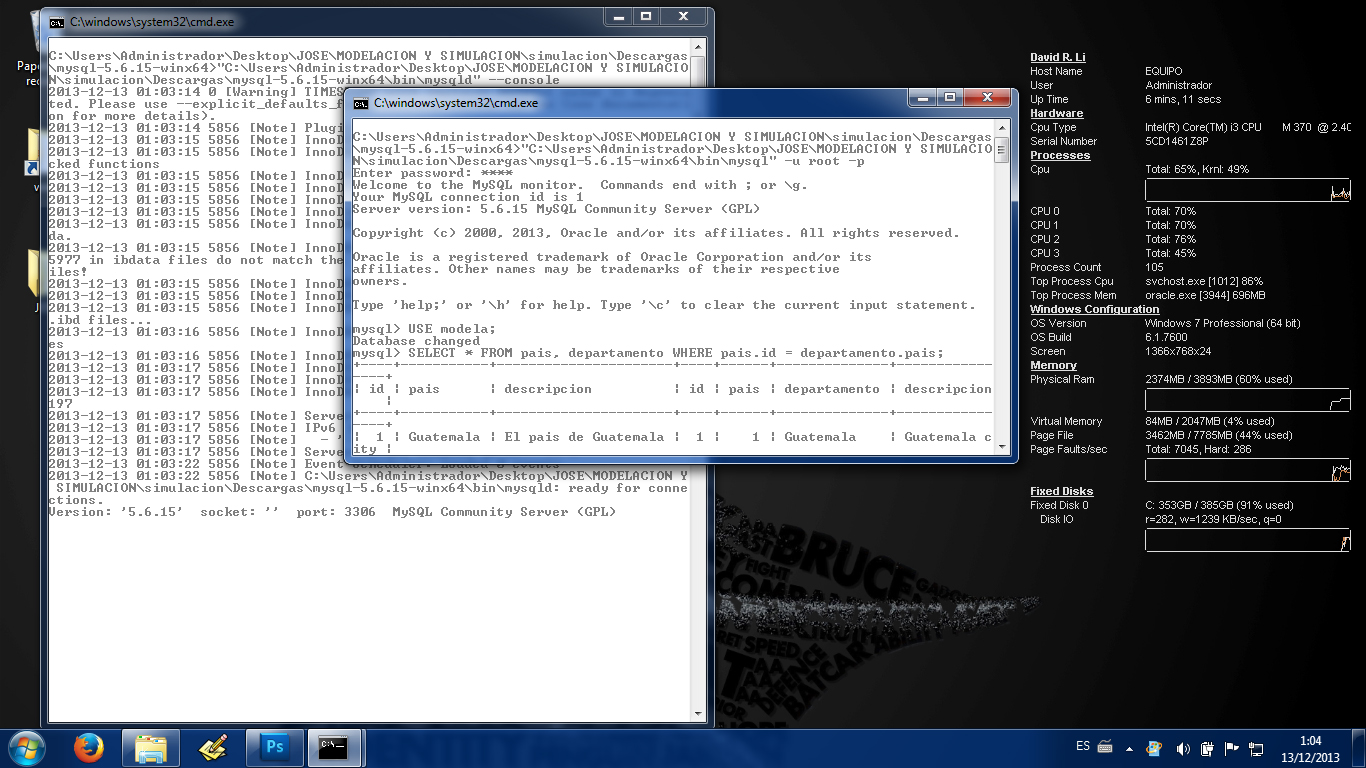The height and width of the screenshot is (768, 1366).
Task: Show hidden system tray icons
Action: tap(1130, 747)
